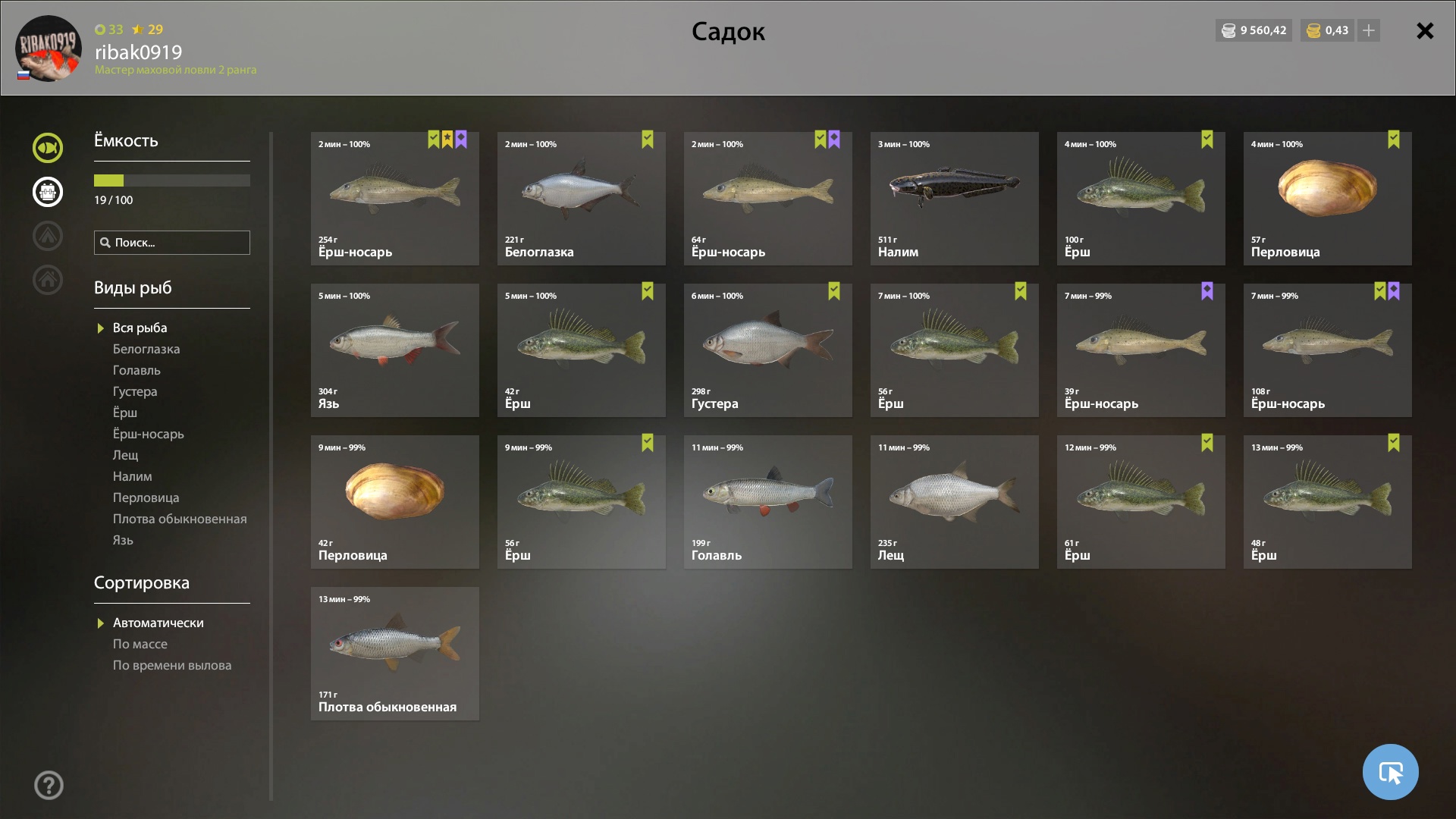Show all fish via Вся рыба
Image resolution: width=1456 pixels, height=819 pixels.
point(140,328)
